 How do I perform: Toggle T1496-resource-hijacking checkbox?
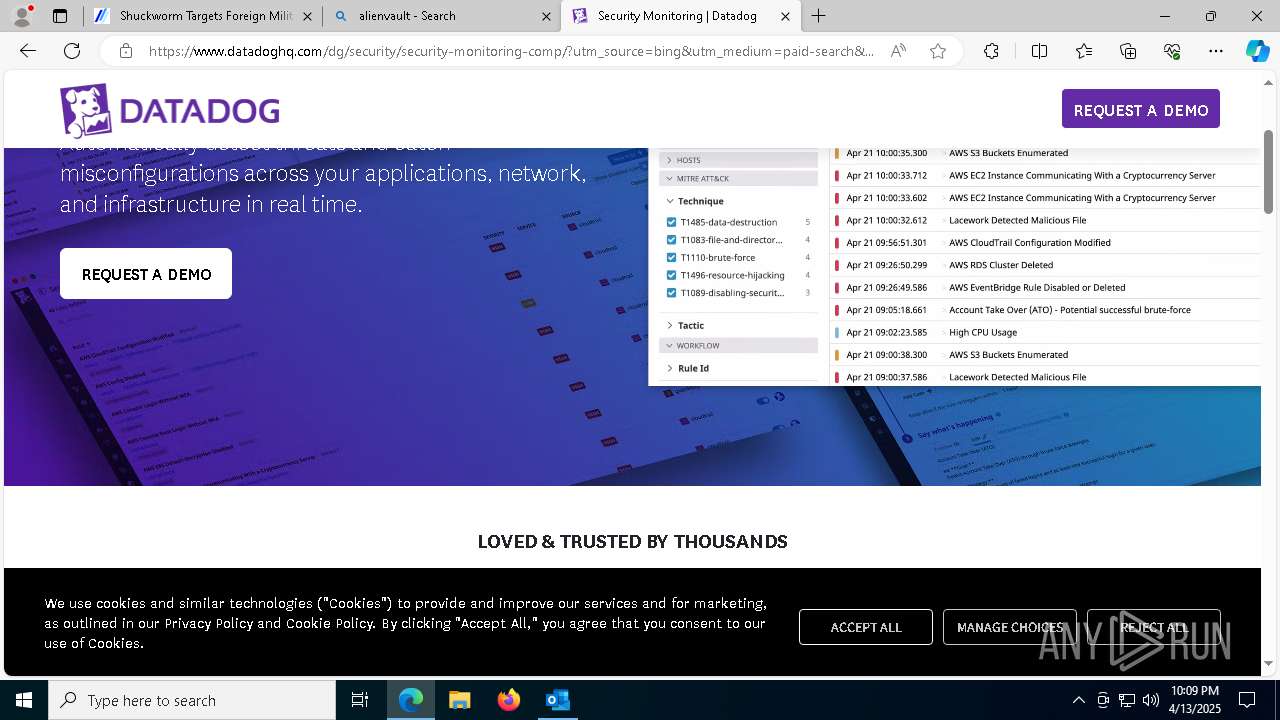tap(672, 275)
